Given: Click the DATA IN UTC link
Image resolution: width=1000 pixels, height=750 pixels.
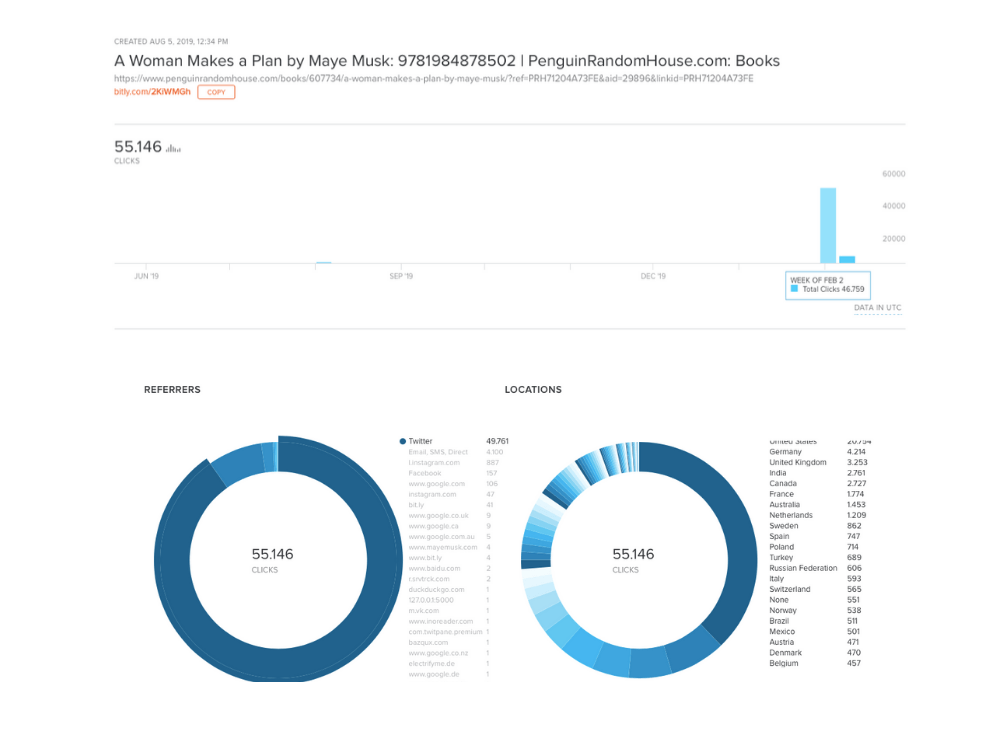Looking at the screenshot, I should tap(877, 308).
